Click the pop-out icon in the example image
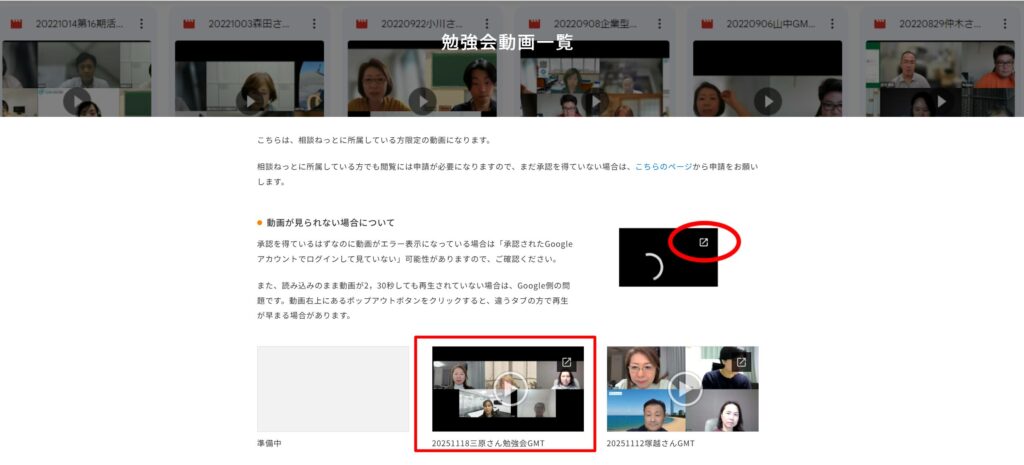The height and width of the screenshot is (465, 1024). tap(703, 242)
